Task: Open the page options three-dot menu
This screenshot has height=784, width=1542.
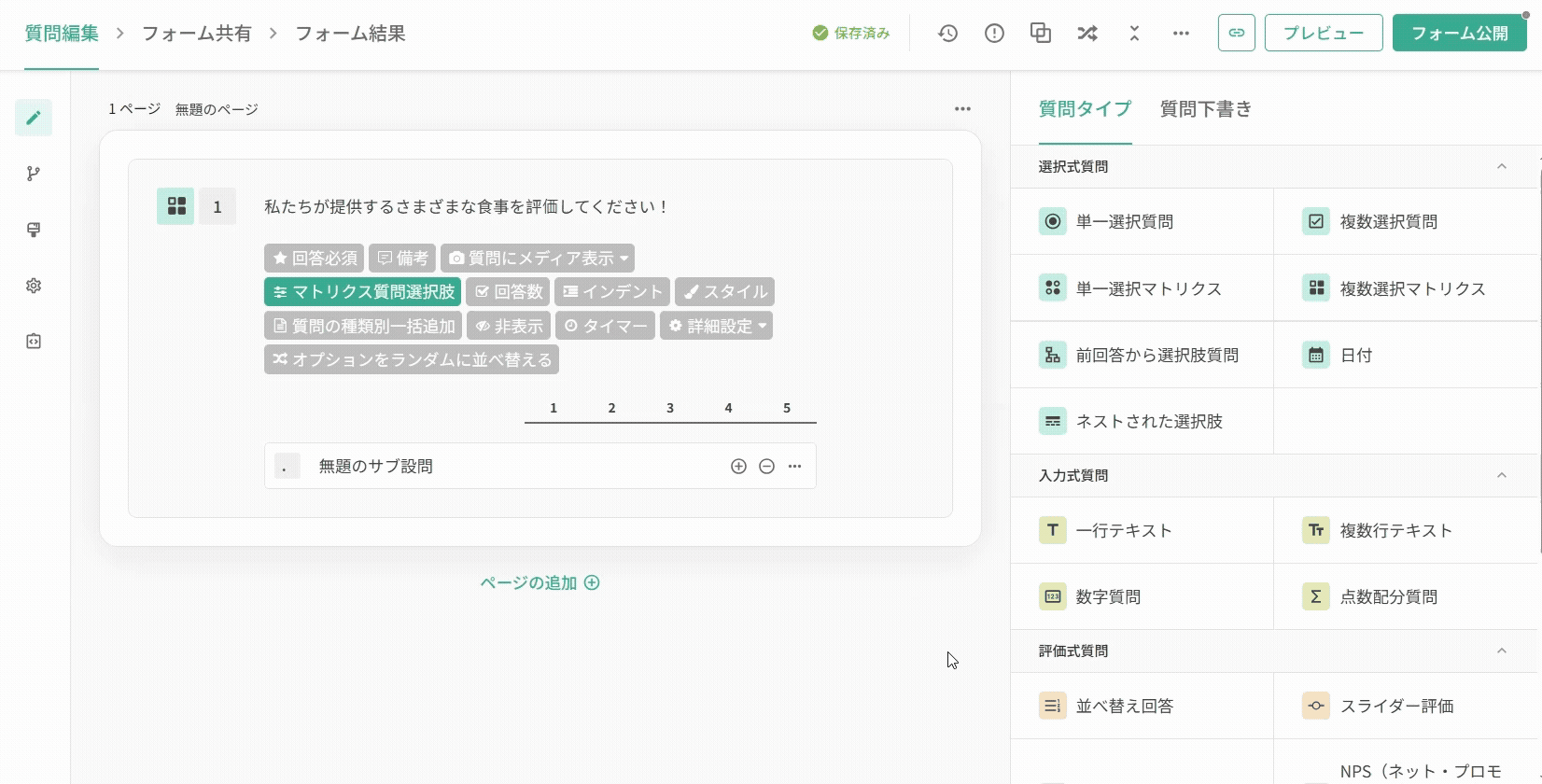Action: (962, 109)
